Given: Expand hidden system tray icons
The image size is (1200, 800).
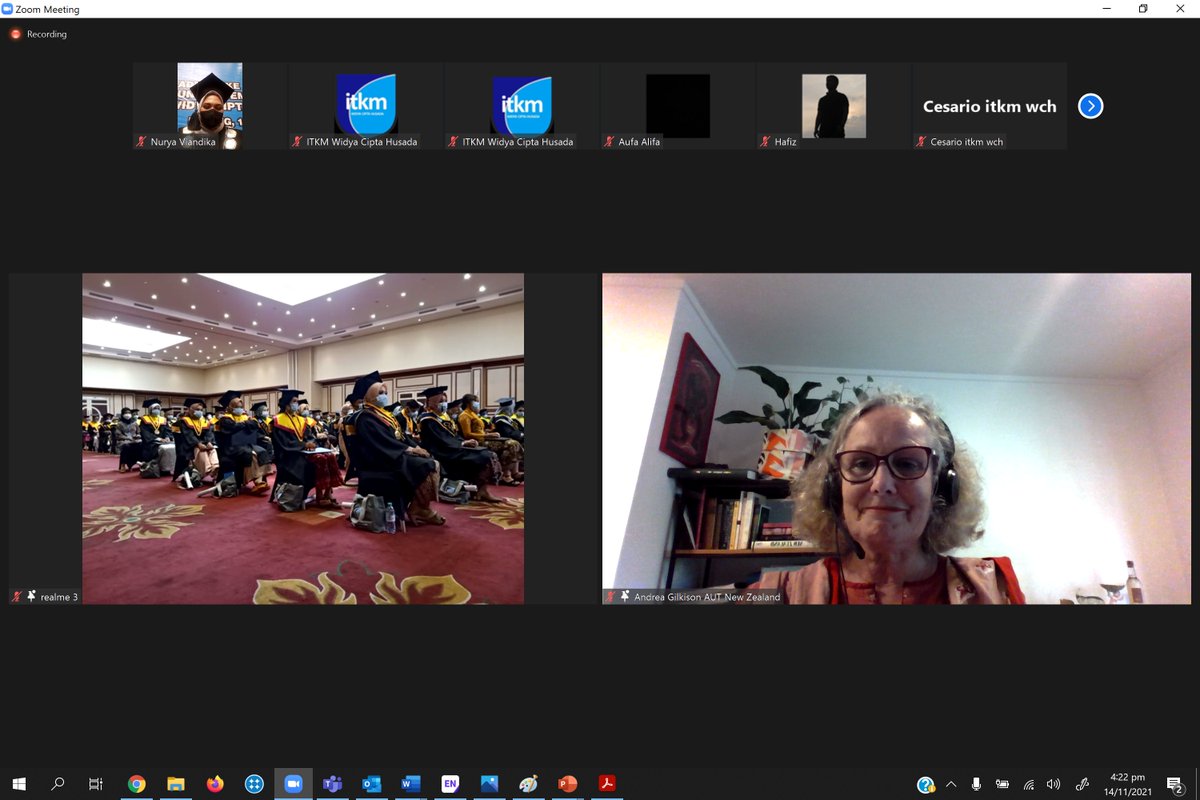Looking at the screenshot, I should click(951, 784).
